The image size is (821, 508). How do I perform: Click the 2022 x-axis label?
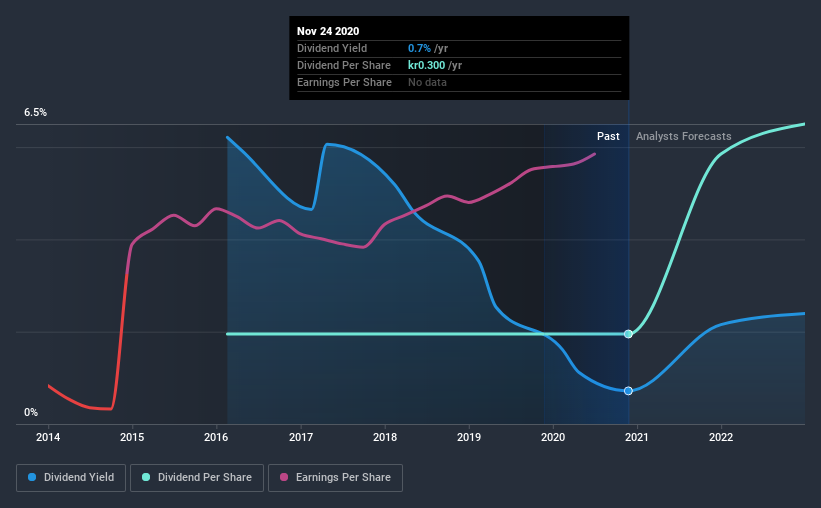coord(721,437)
